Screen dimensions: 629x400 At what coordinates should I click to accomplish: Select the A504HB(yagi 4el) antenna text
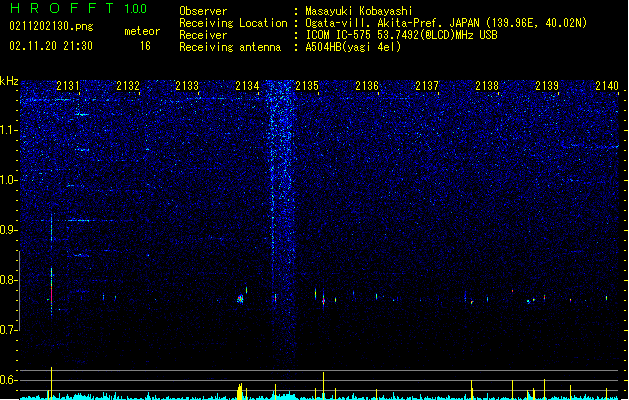(353, 47)
